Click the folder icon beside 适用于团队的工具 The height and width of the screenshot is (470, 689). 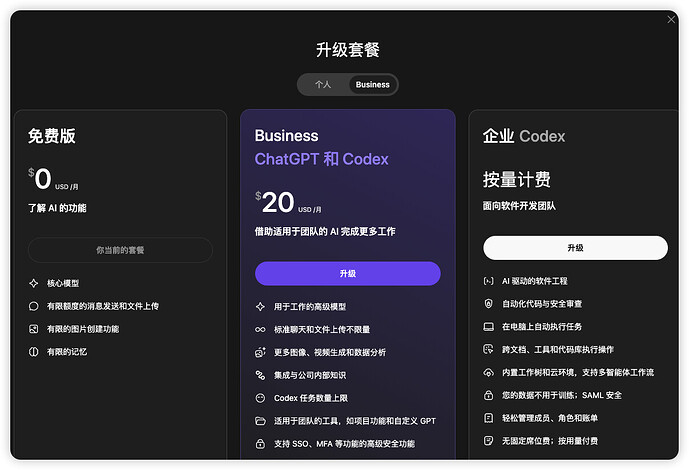coord(260,421)
